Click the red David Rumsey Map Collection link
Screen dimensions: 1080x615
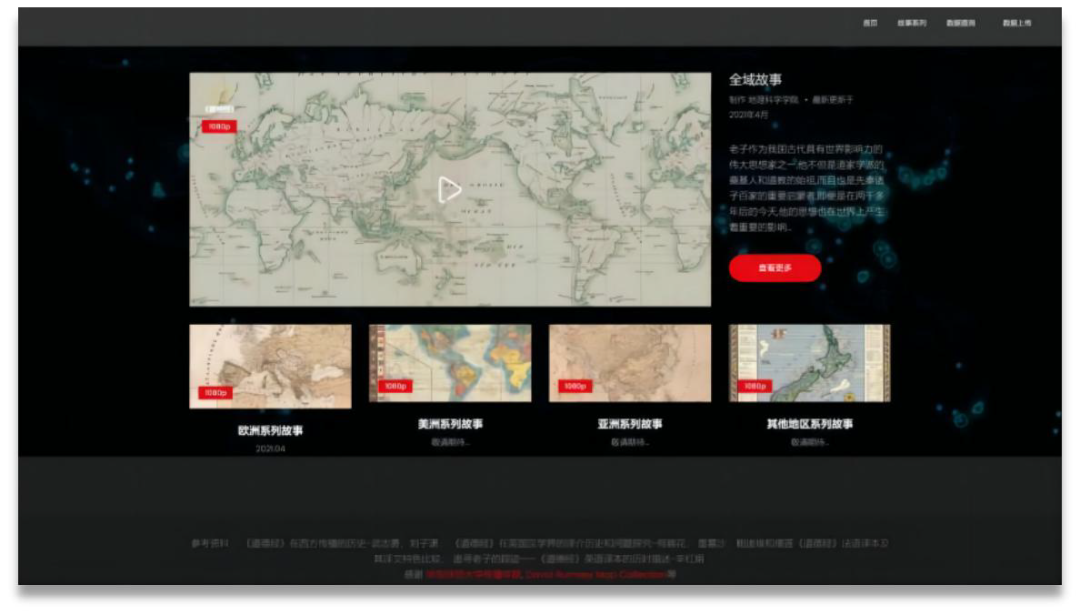(x=596, y=575)
